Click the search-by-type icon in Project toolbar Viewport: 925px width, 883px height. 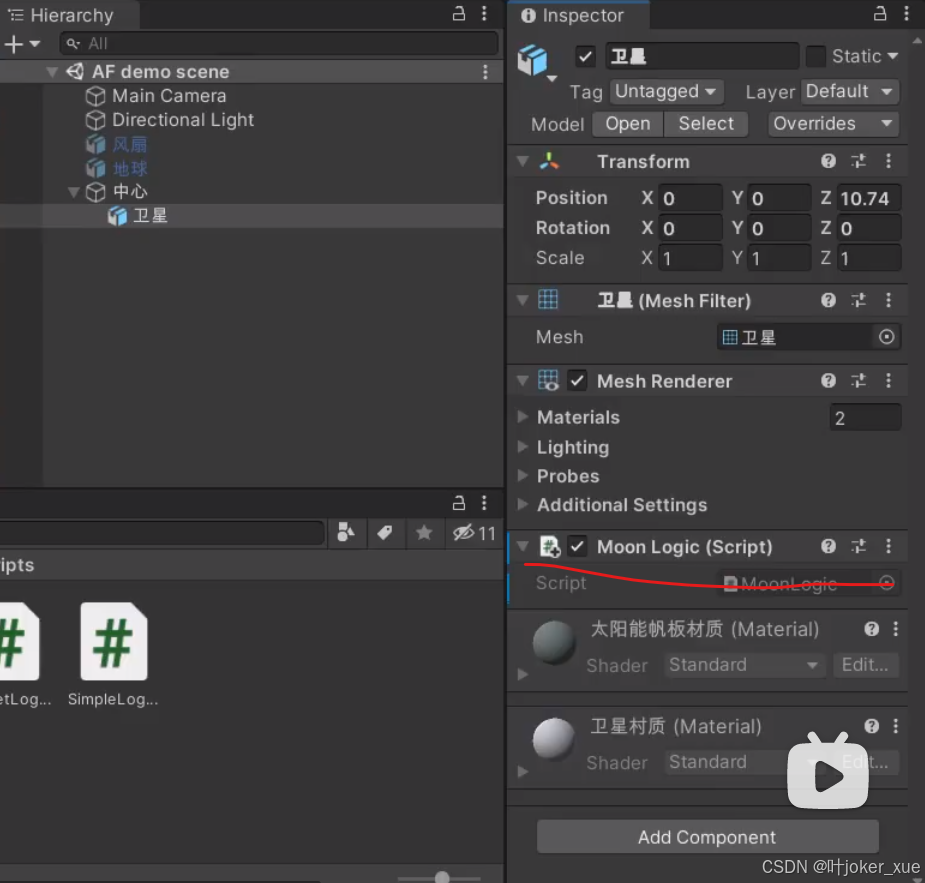[346, 533]
